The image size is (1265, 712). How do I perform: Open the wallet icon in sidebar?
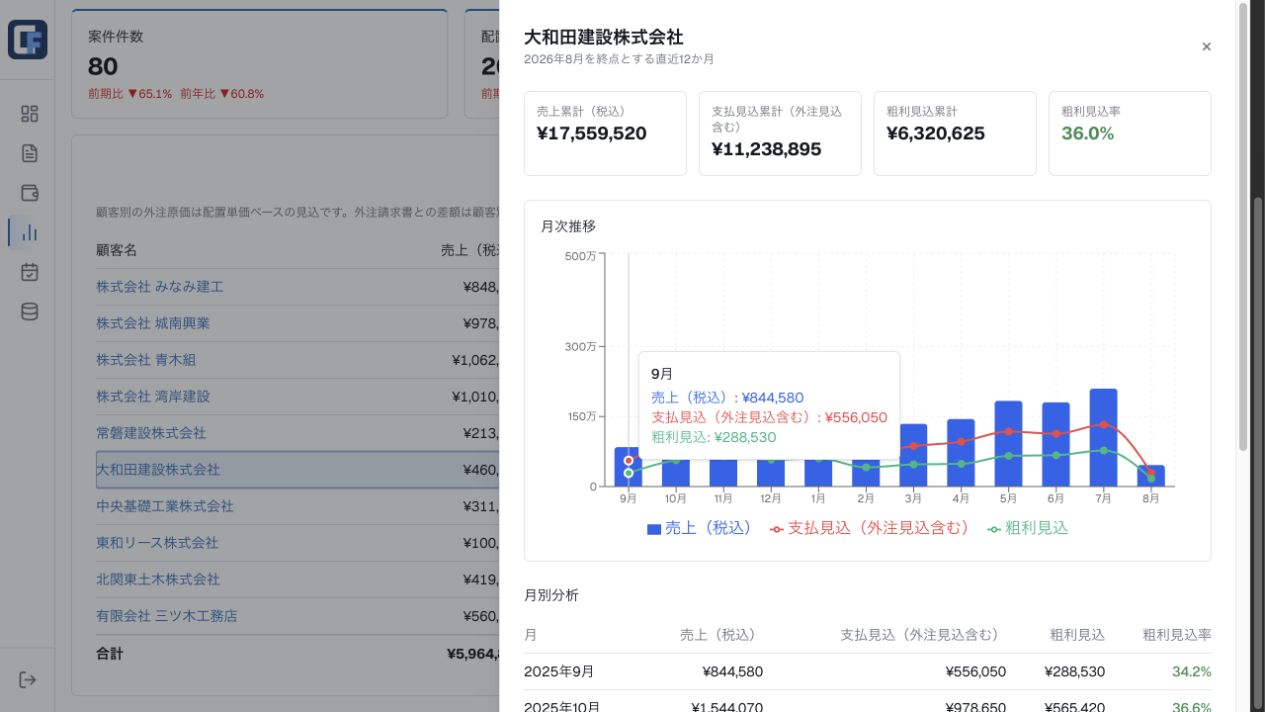coord(29,193)
